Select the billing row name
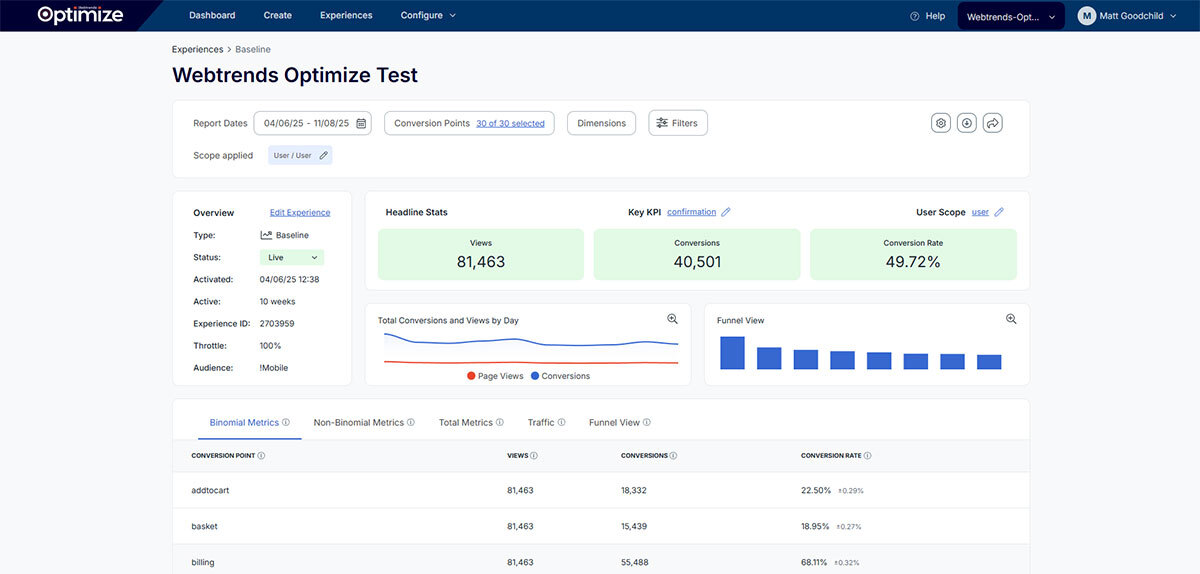Viewport: 1200px width, 574px height. [x=203, y=562]
